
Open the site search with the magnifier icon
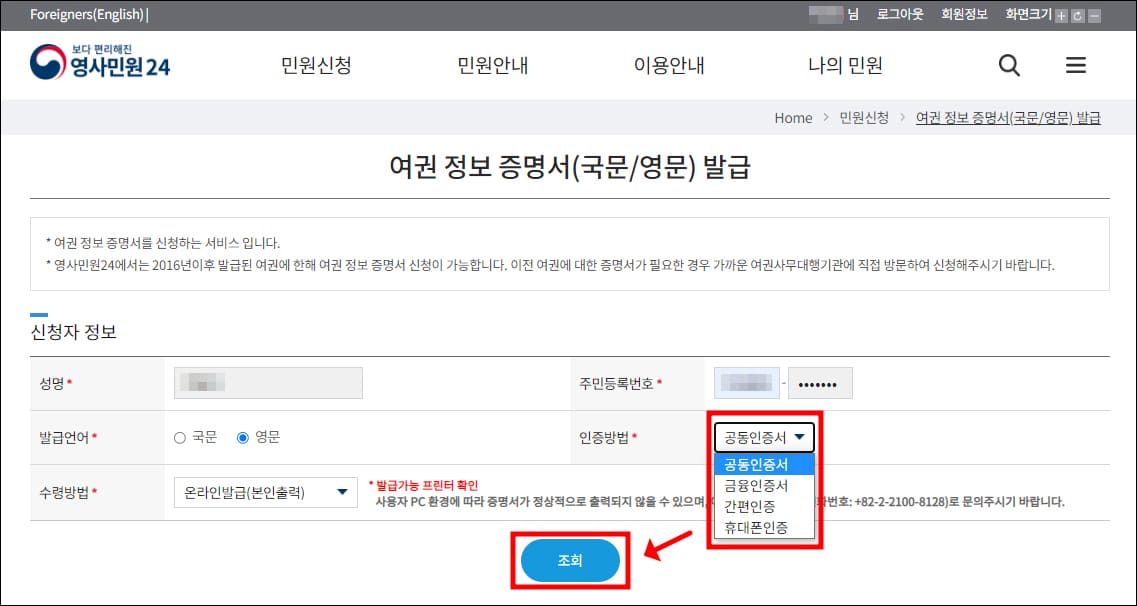(1008, 64)
